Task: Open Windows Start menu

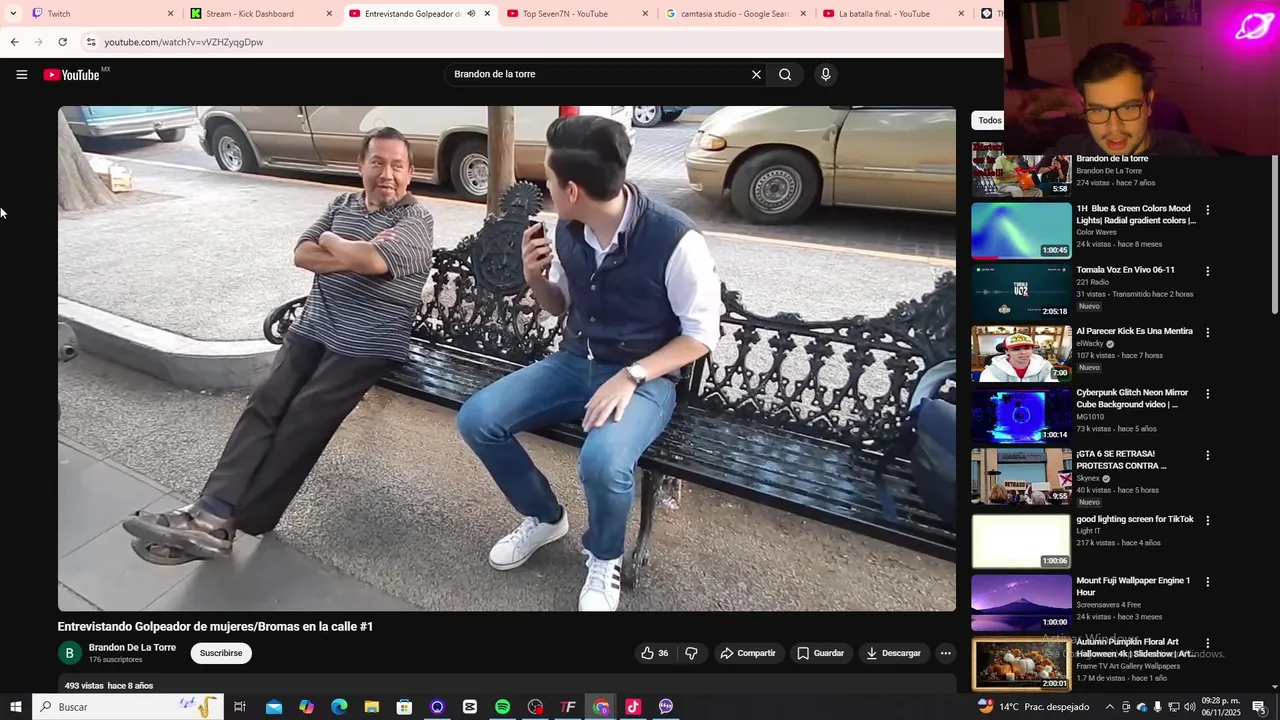Action: tap(16, 707)
